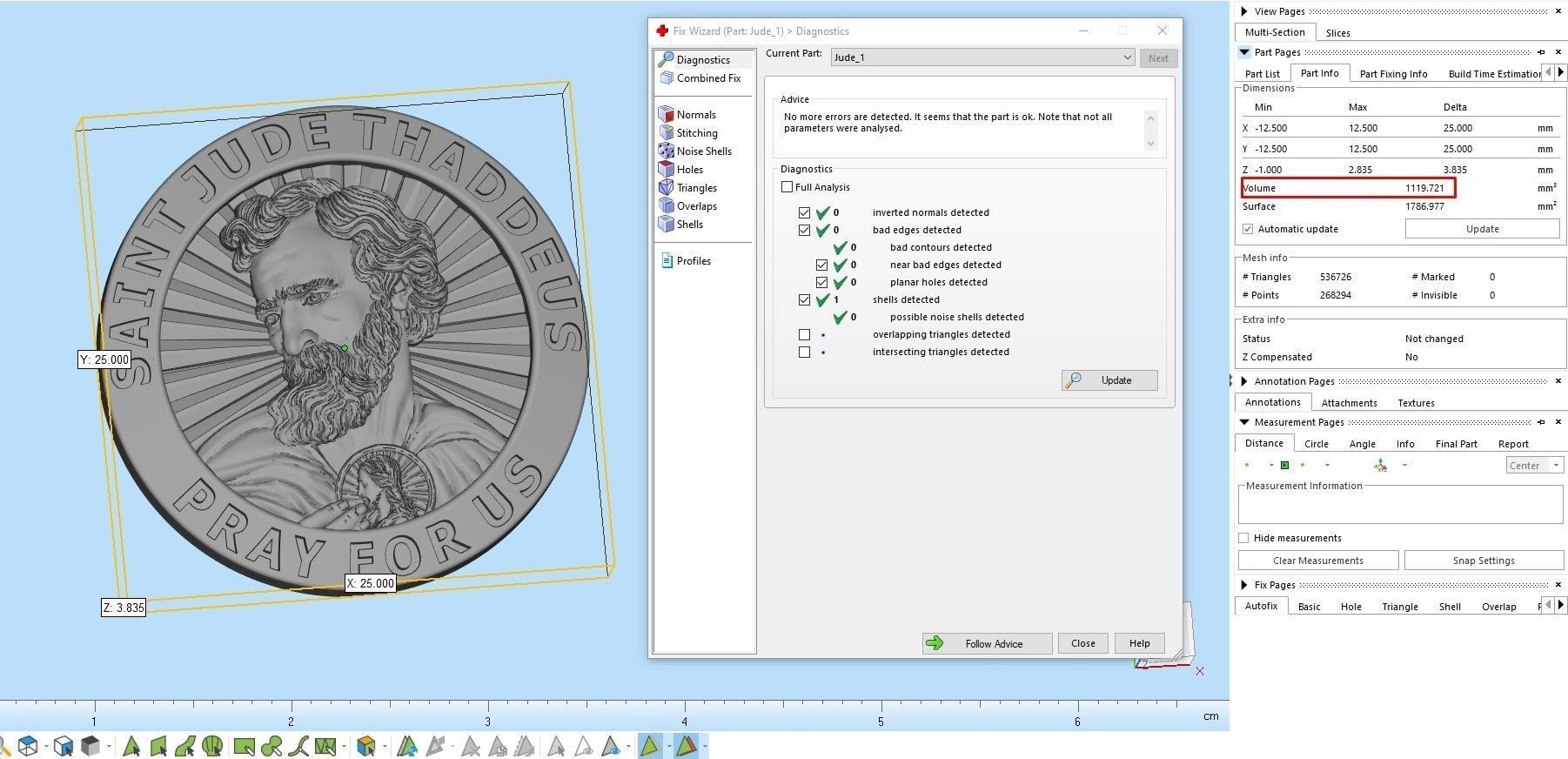Click the green square snap icon in Distance tab
The width and height of the screenshot is (1568, 759).
click(x=1284, y=465)
